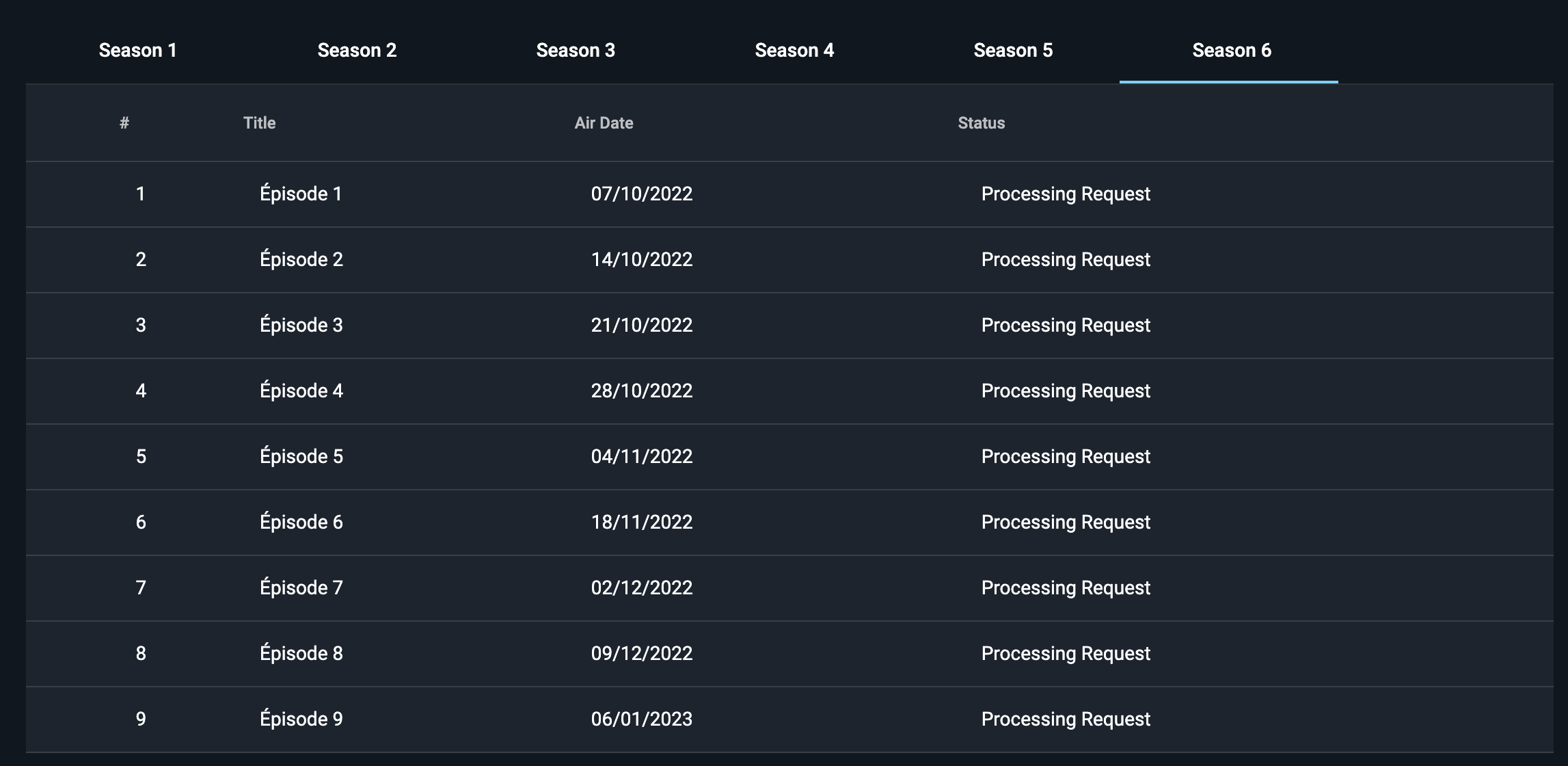Select the Épisode 9 title

301,719
